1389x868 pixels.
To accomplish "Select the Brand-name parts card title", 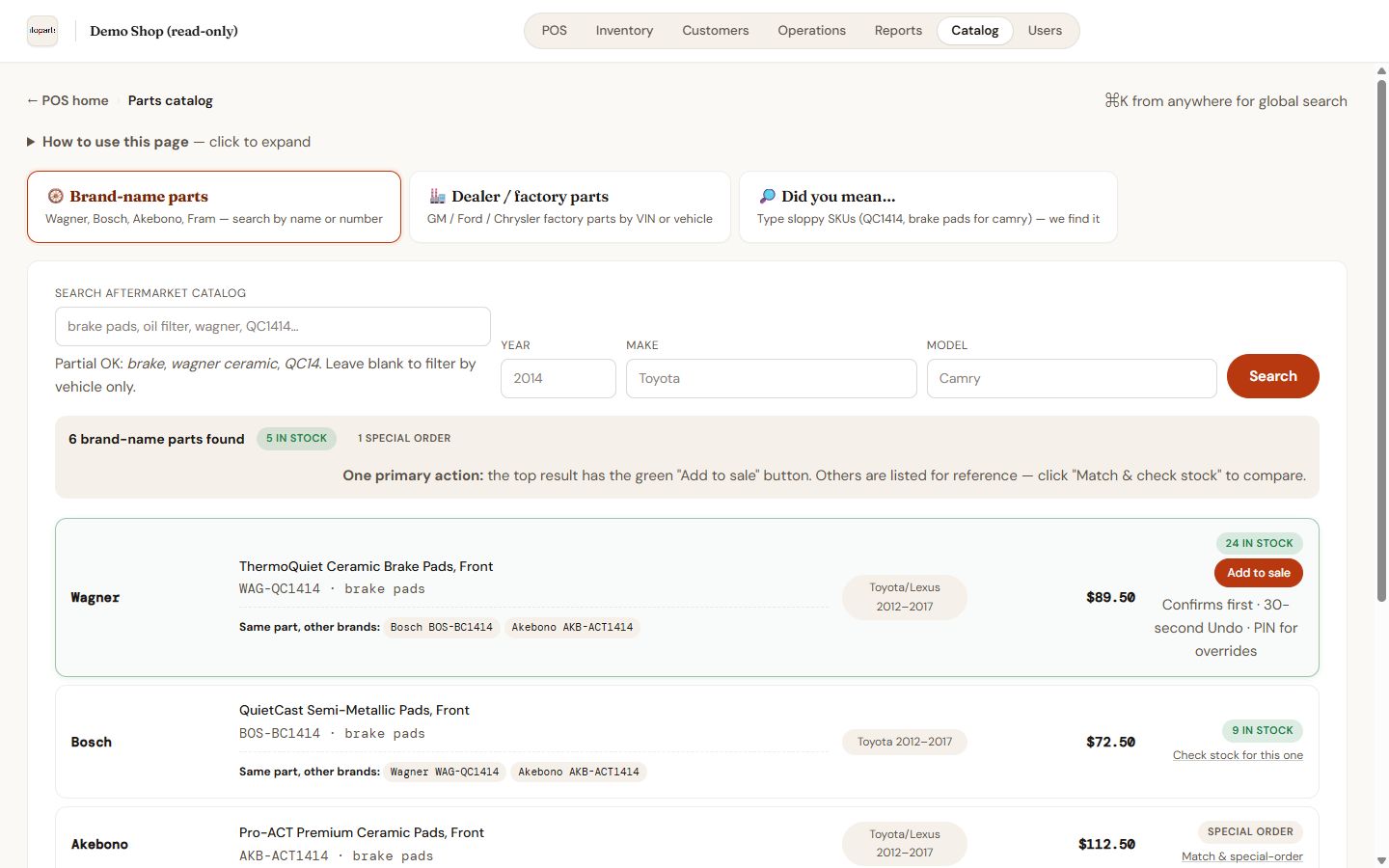I will pyautogui.click(x=139, y=196).
